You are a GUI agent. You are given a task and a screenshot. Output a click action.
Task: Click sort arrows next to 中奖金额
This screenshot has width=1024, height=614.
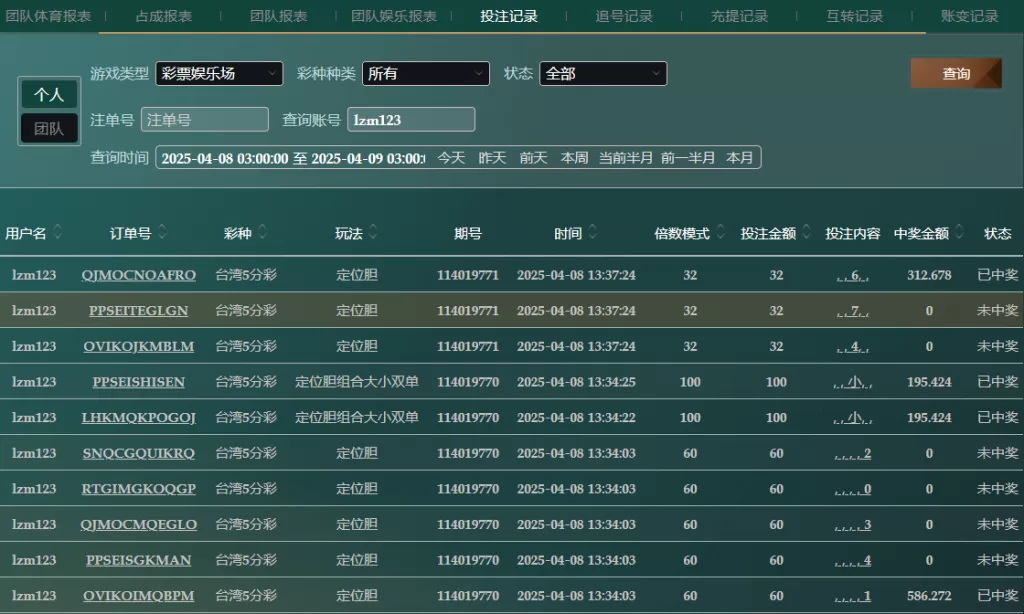(x=958, y=233)
